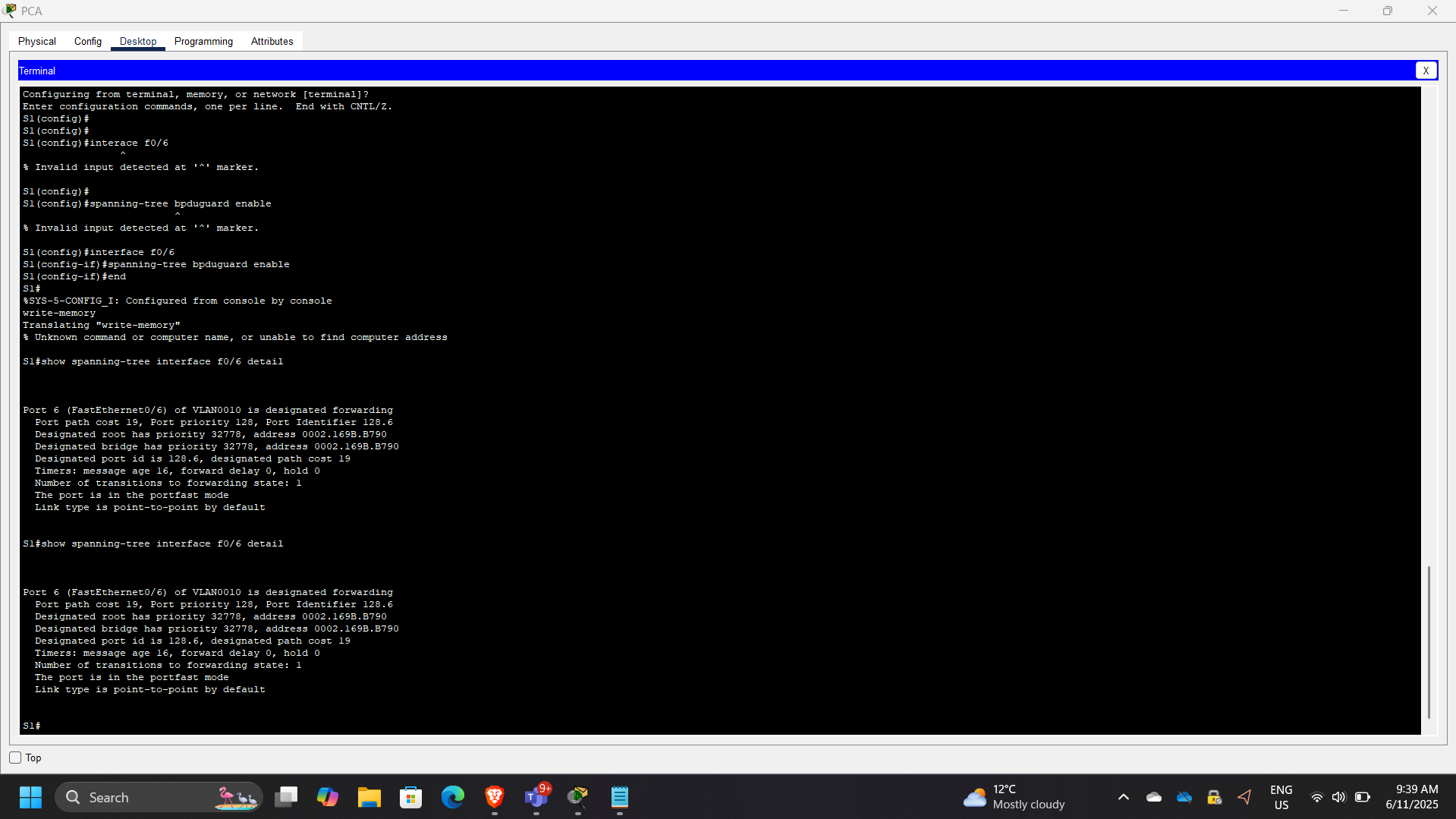Open Task View from the taskbar
Screen dimensions: 1456x819
point(286,797)
